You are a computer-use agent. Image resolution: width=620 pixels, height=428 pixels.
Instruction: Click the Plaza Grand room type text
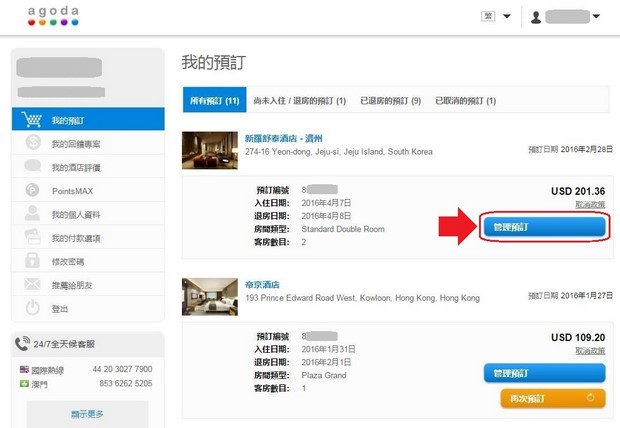pos(324,375)
